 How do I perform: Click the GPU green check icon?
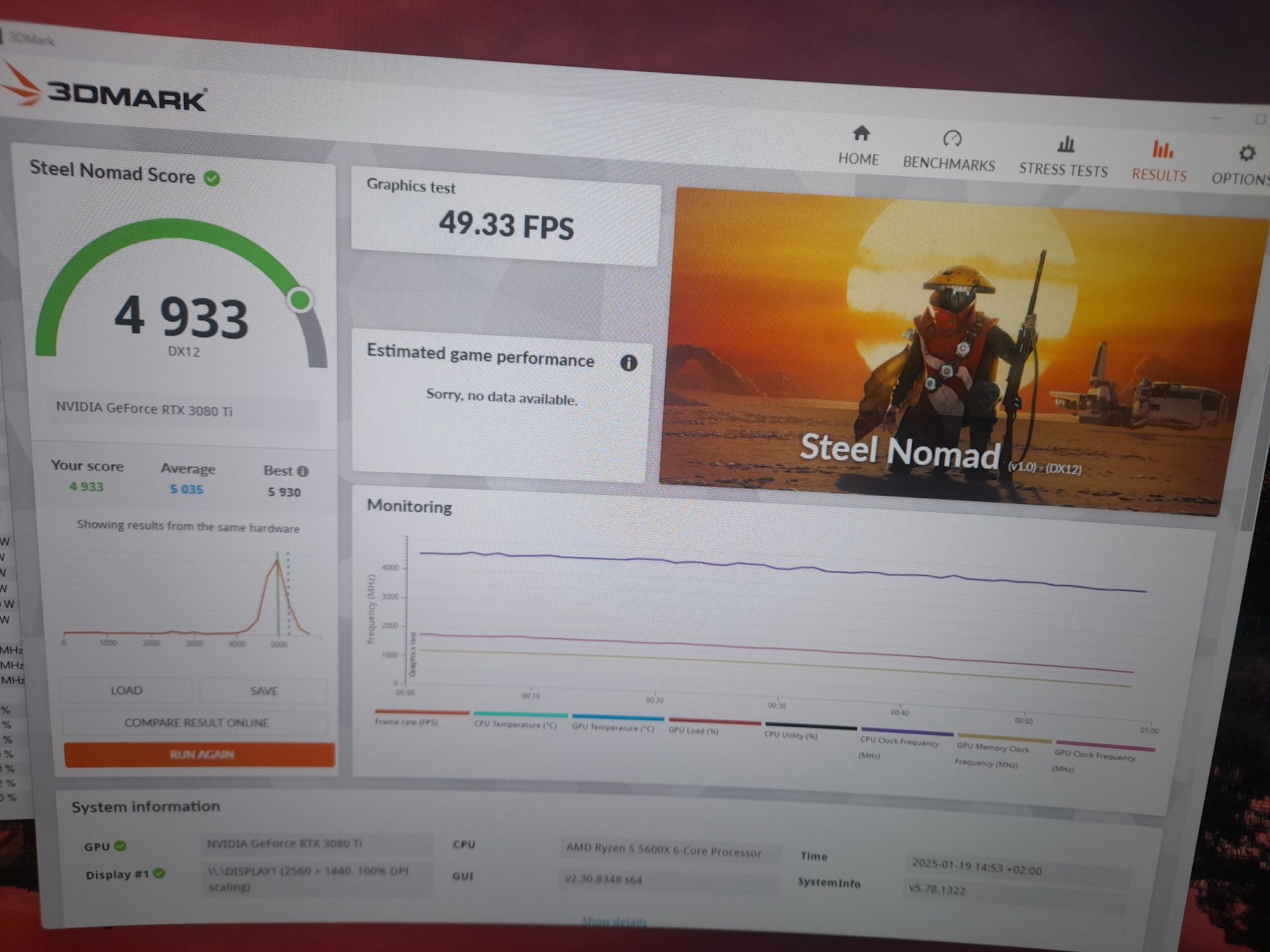pos(121,846)
